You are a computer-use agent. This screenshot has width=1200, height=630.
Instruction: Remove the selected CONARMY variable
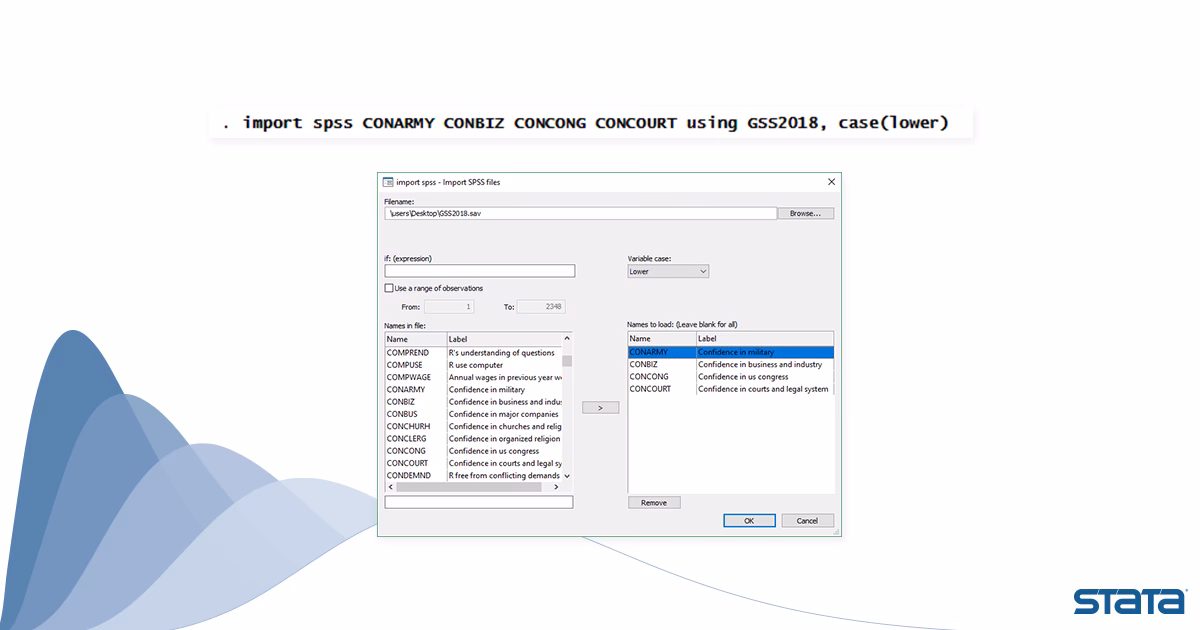(654, 502)
